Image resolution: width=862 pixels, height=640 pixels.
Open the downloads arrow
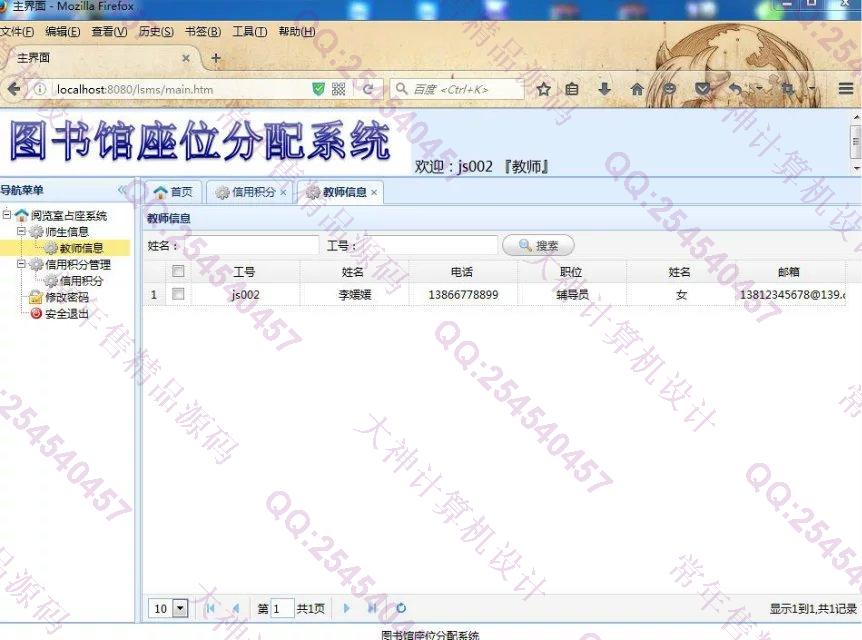tap(604, 89)
